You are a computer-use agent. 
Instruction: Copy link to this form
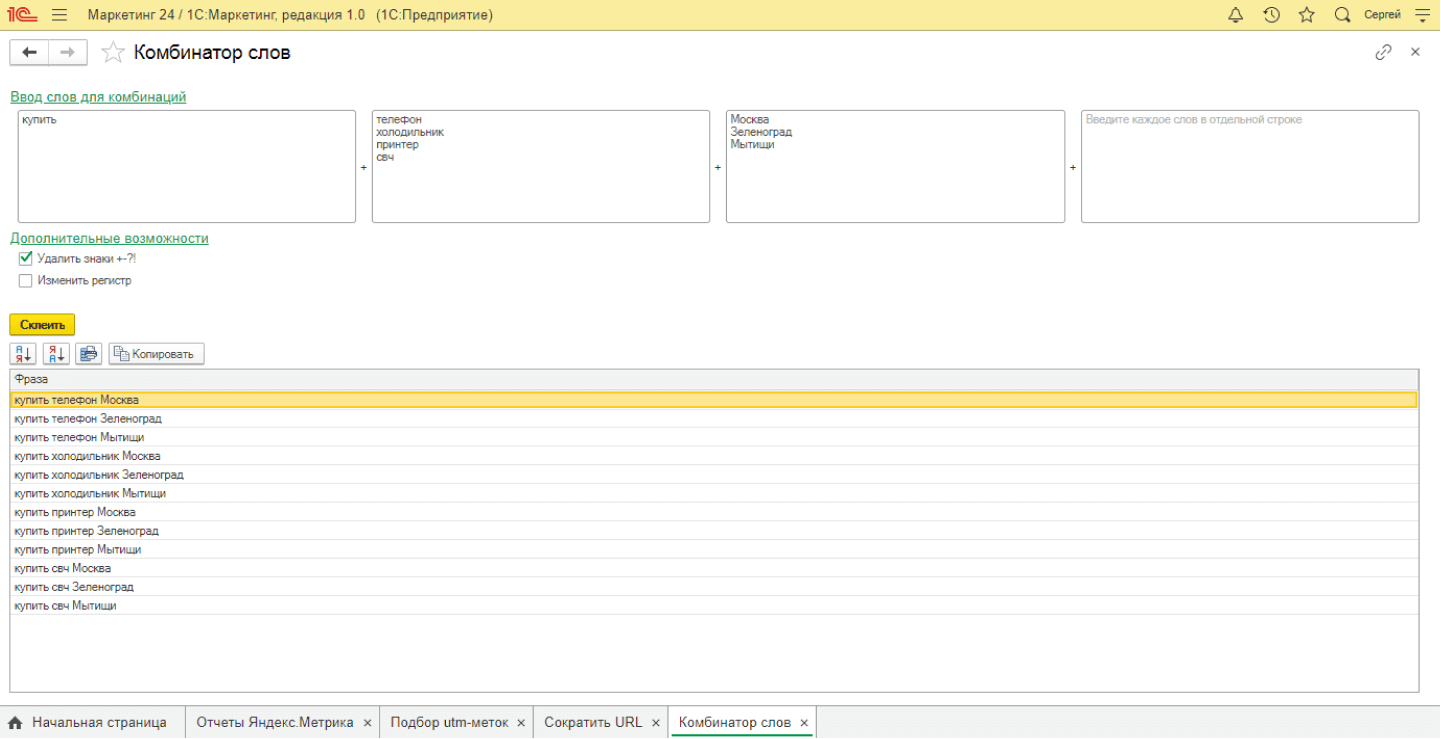1383,52
